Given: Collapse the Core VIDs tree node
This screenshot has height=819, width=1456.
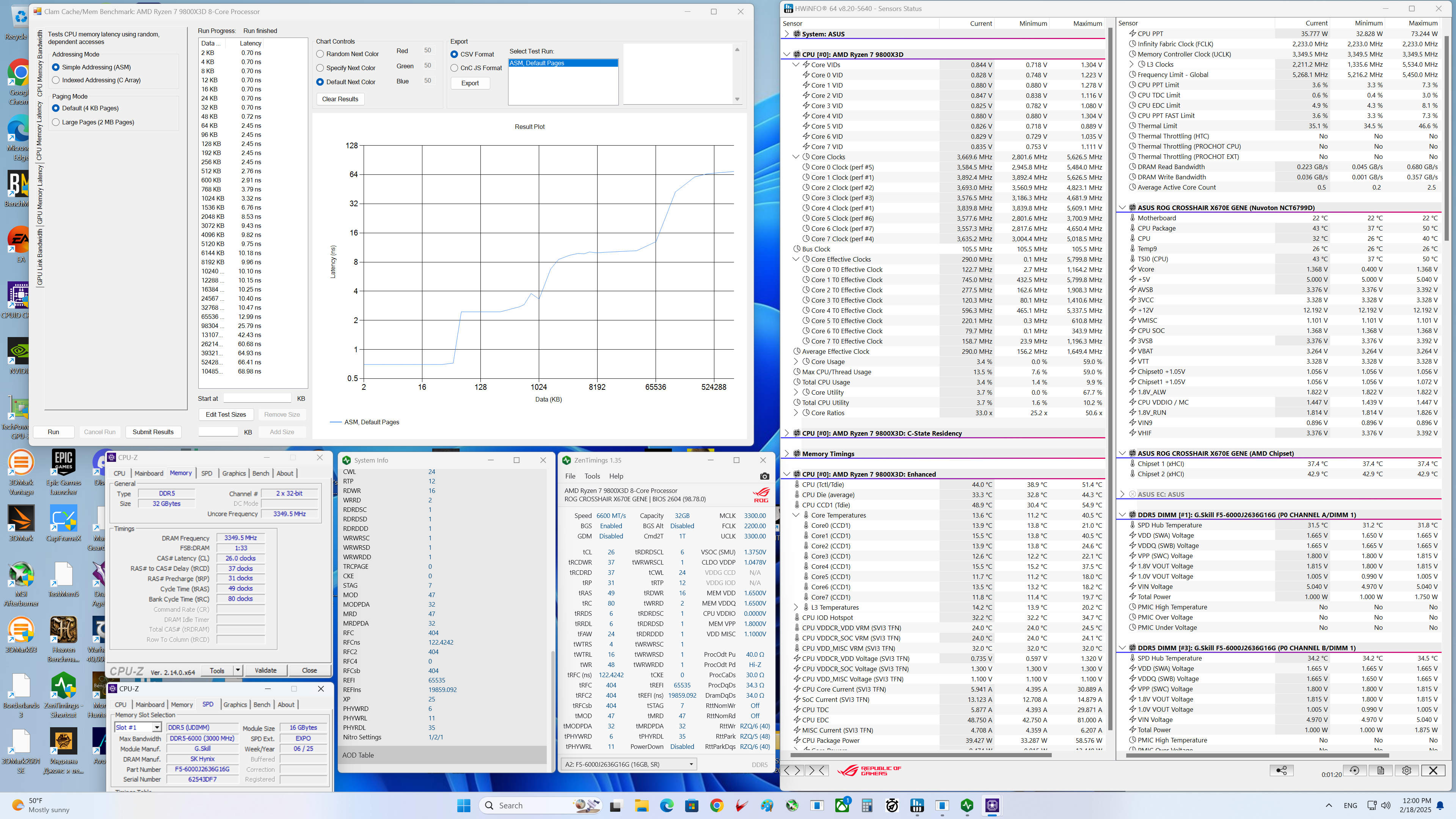Looking at the screenshot, I should pos(796,65).
